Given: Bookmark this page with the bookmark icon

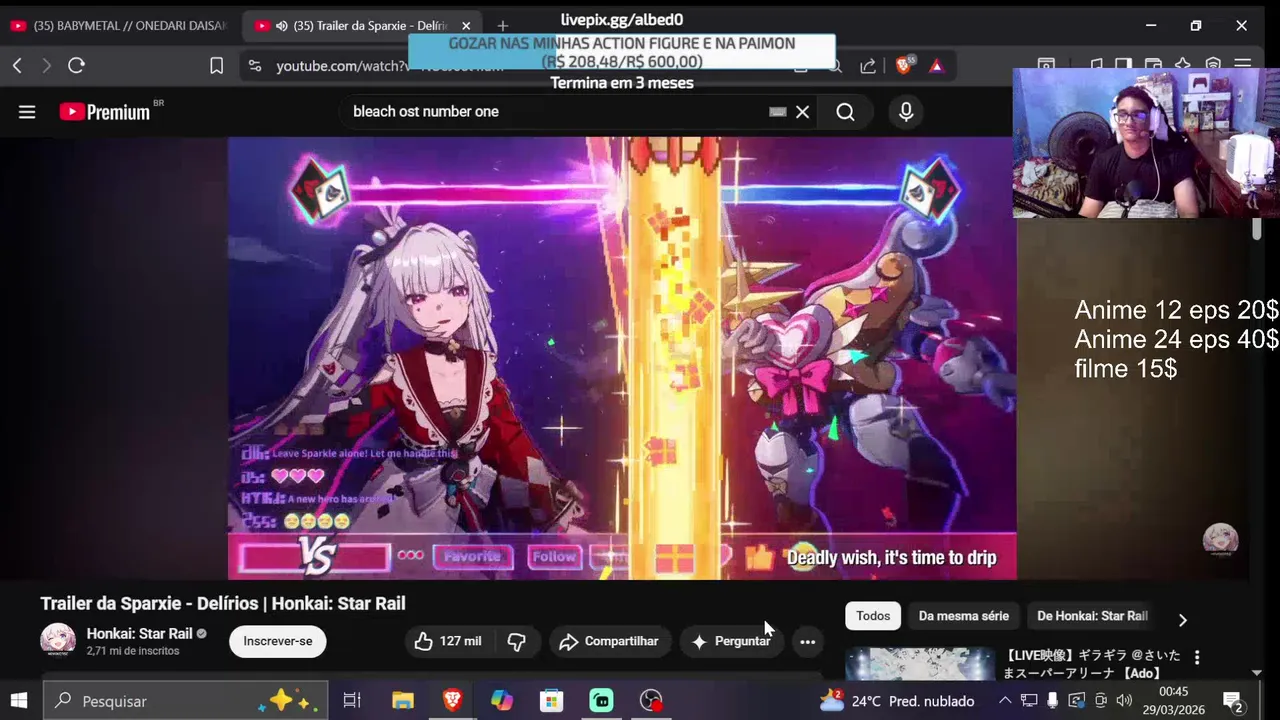Looking at the screenshot, I should click(216, 66).
